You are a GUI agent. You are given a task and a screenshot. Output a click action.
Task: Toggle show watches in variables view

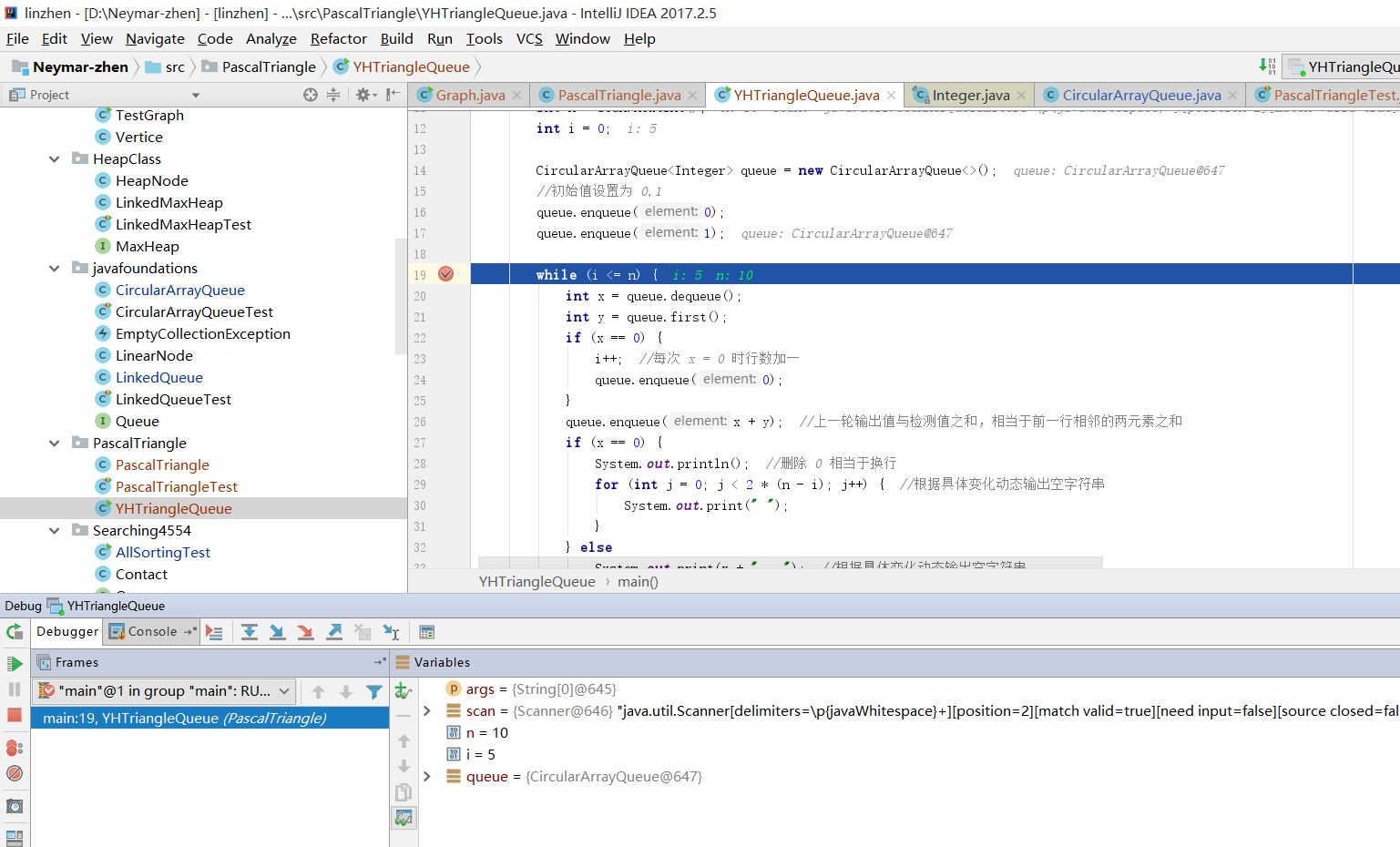[404, 818]
